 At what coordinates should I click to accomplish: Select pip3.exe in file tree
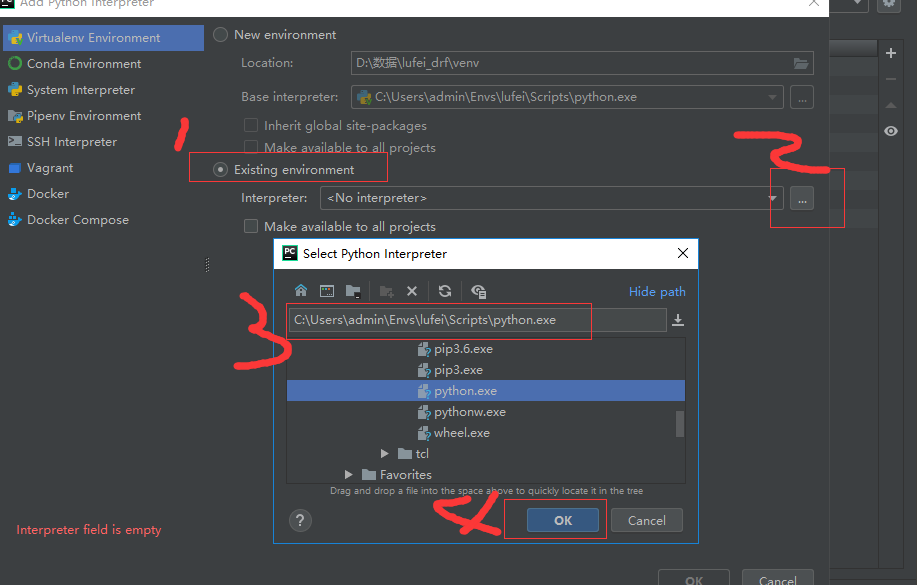[458, 370]
